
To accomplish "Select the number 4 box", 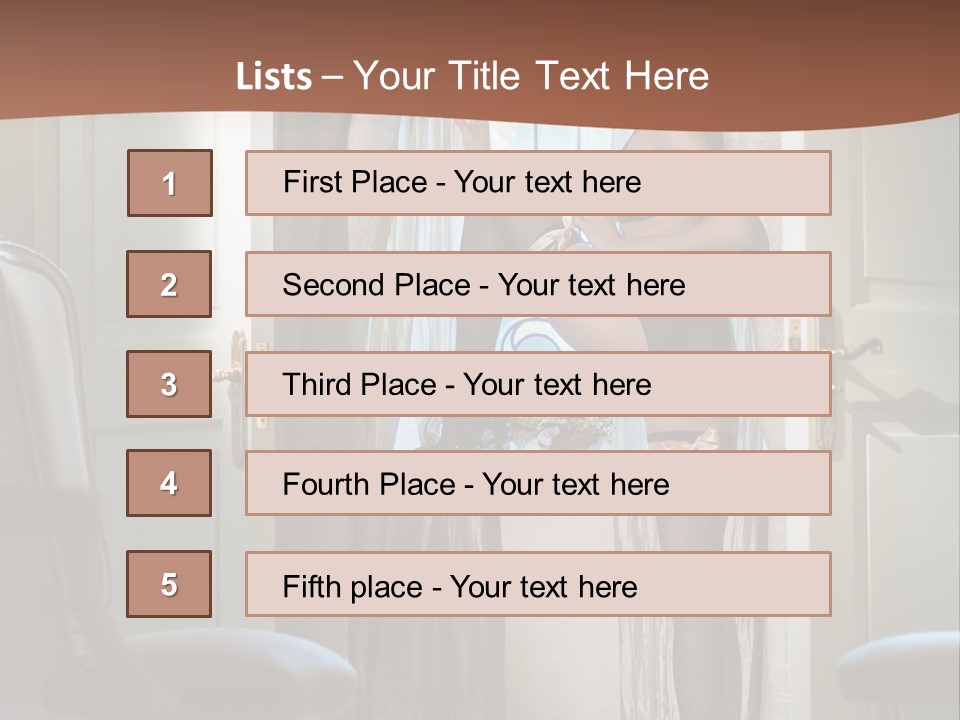I will point(169,483).
